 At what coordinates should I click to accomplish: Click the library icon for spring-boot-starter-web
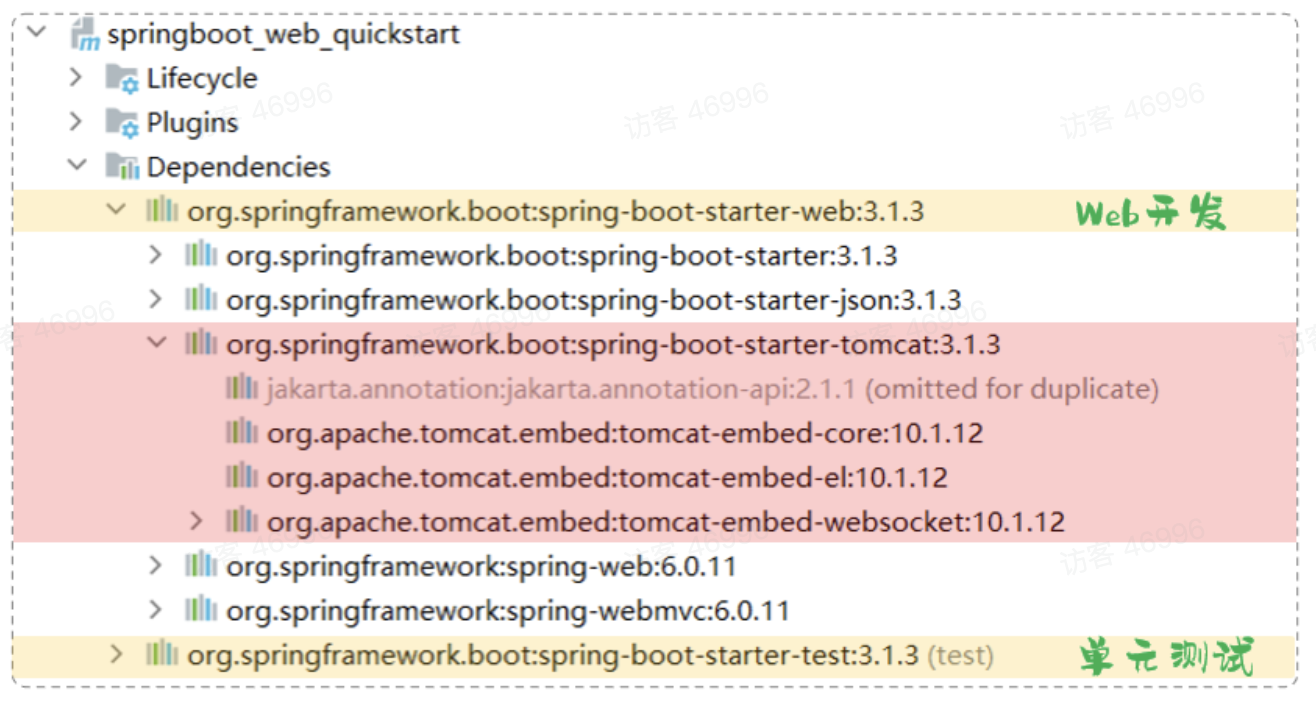[162, 211]
